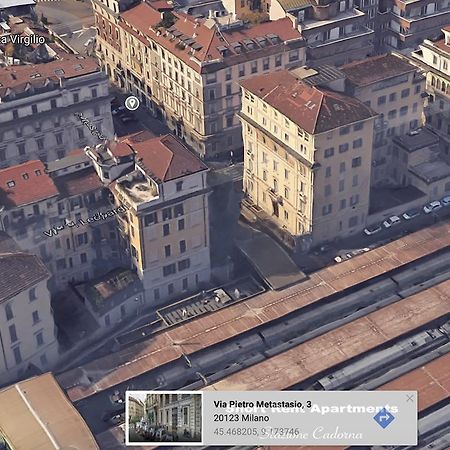Click the 'Via G. Leopardi' street label

[85, 221]
